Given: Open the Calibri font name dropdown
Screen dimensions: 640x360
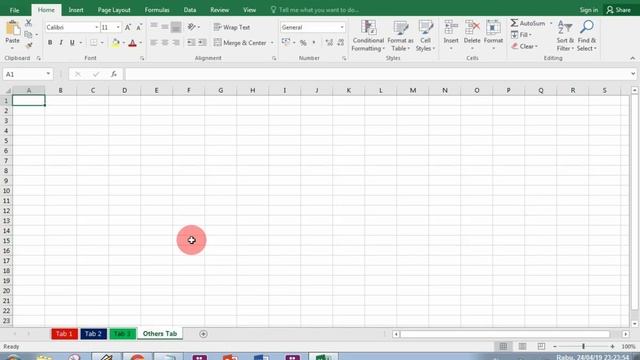Looking at the screenshot, I should [x=97, y=27].
